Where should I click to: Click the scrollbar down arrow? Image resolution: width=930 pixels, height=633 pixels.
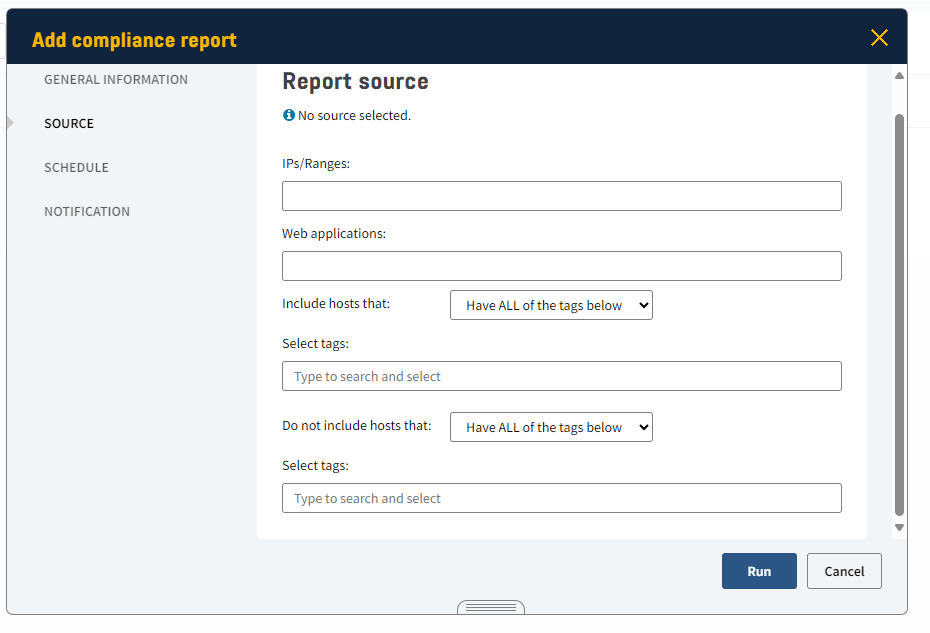click(x=899, y=527)
